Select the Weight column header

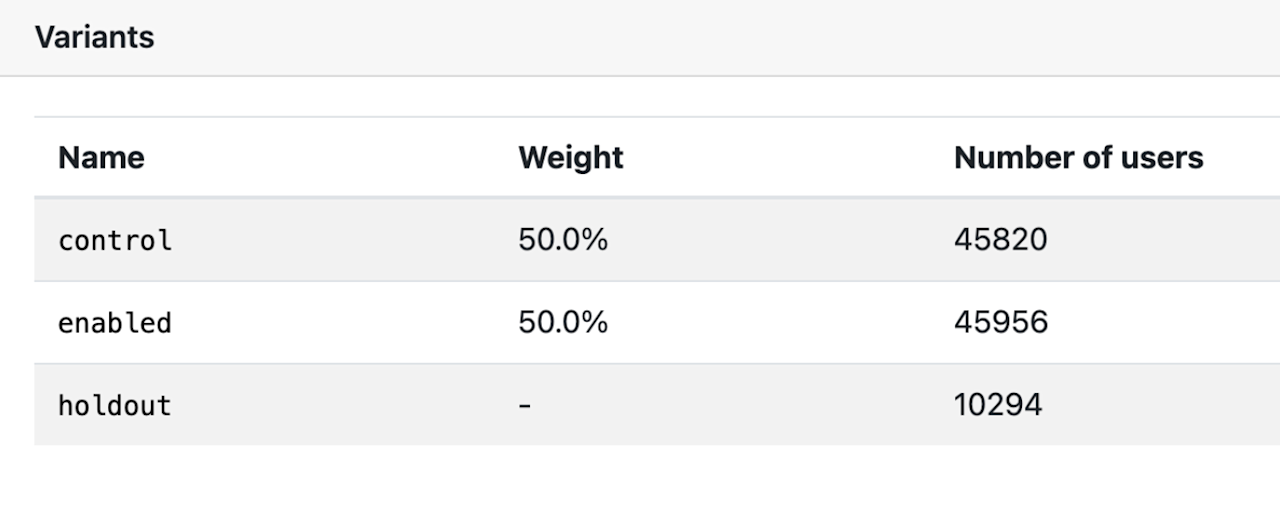pos(571,157)
